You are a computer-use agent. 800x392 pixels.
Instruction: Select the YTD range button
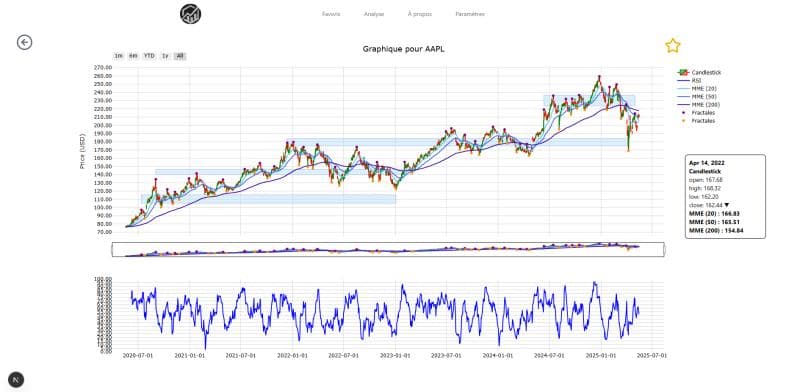pyautogui.click(x=149, y=56)
